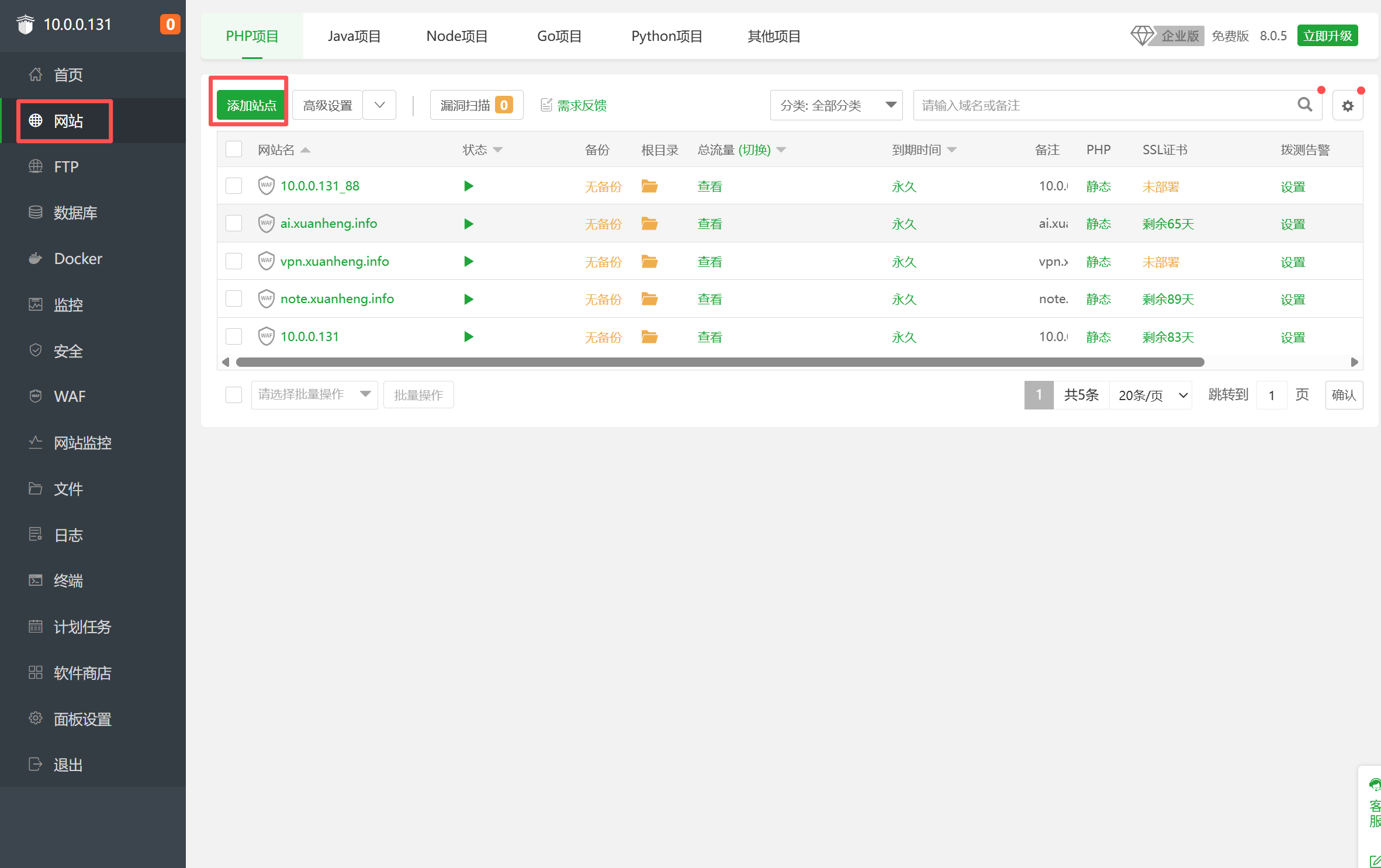1381x868 pixels.
Task: Click the 立即升级 upgrade button
Action: coord(1327,36)
